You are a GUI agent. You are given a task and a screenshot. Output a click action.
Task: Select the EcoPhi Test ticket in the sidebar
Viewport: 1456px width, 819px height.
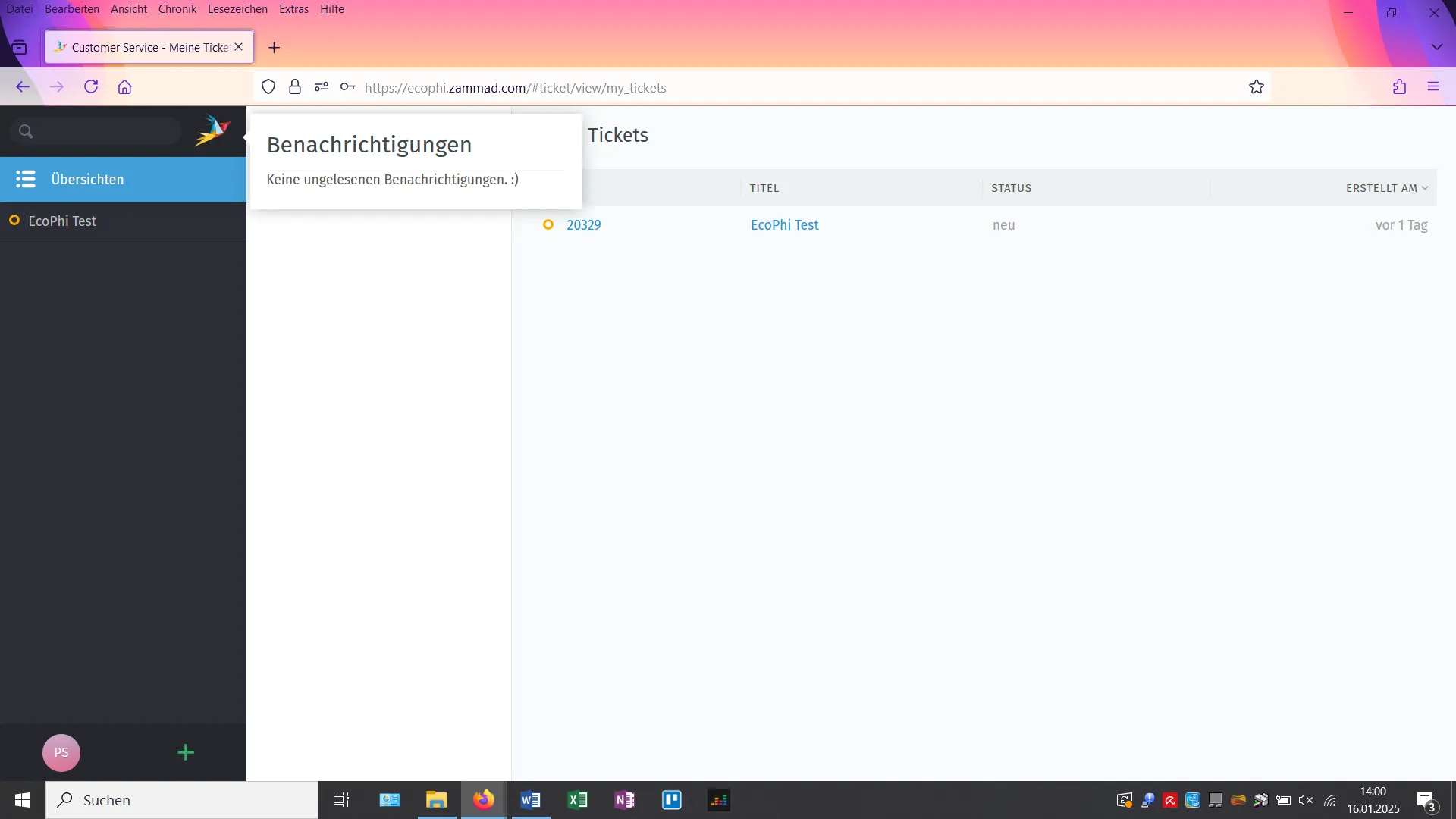pyautogui.click(x=63, y=221)
